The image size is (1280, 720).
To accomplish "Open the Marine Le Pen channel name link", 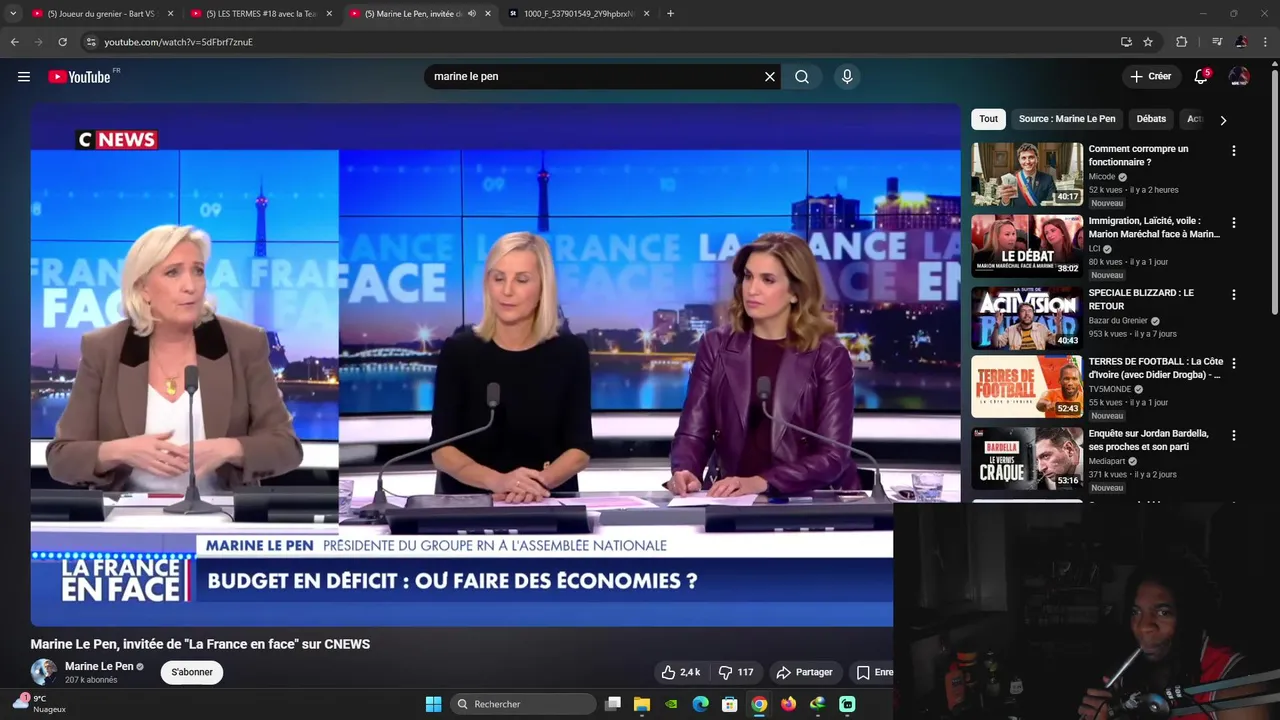I will pos(99,666).
